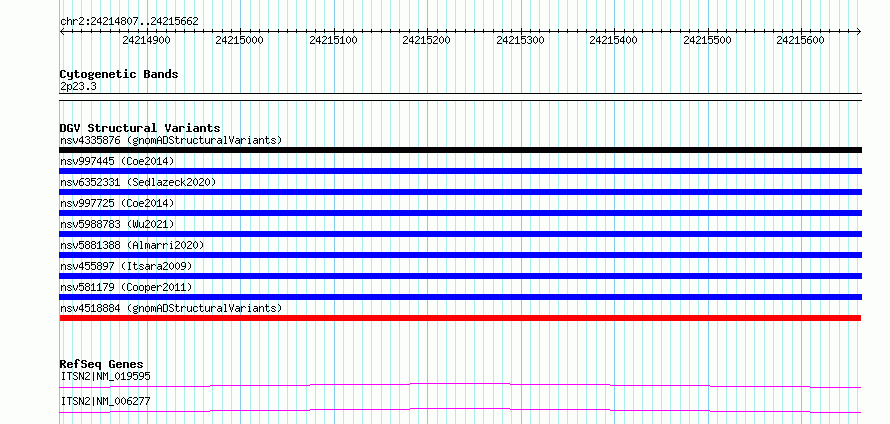
Task: Select nsv997445 (Coe2014) label
Action: pyautogui.click(x=117, y=161)
